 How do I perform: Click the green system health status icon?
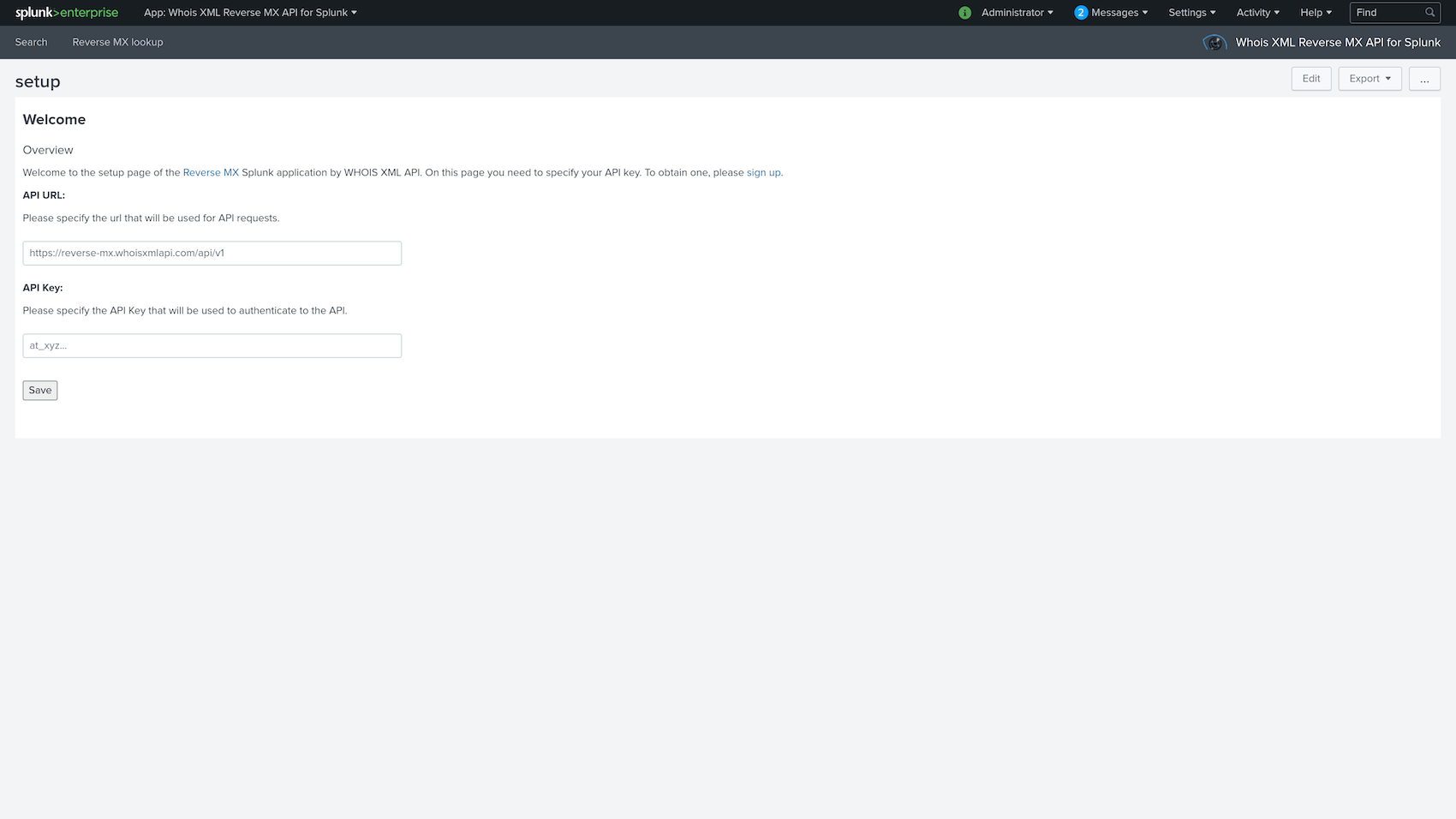pyautogui.click(x=965, y=13)
